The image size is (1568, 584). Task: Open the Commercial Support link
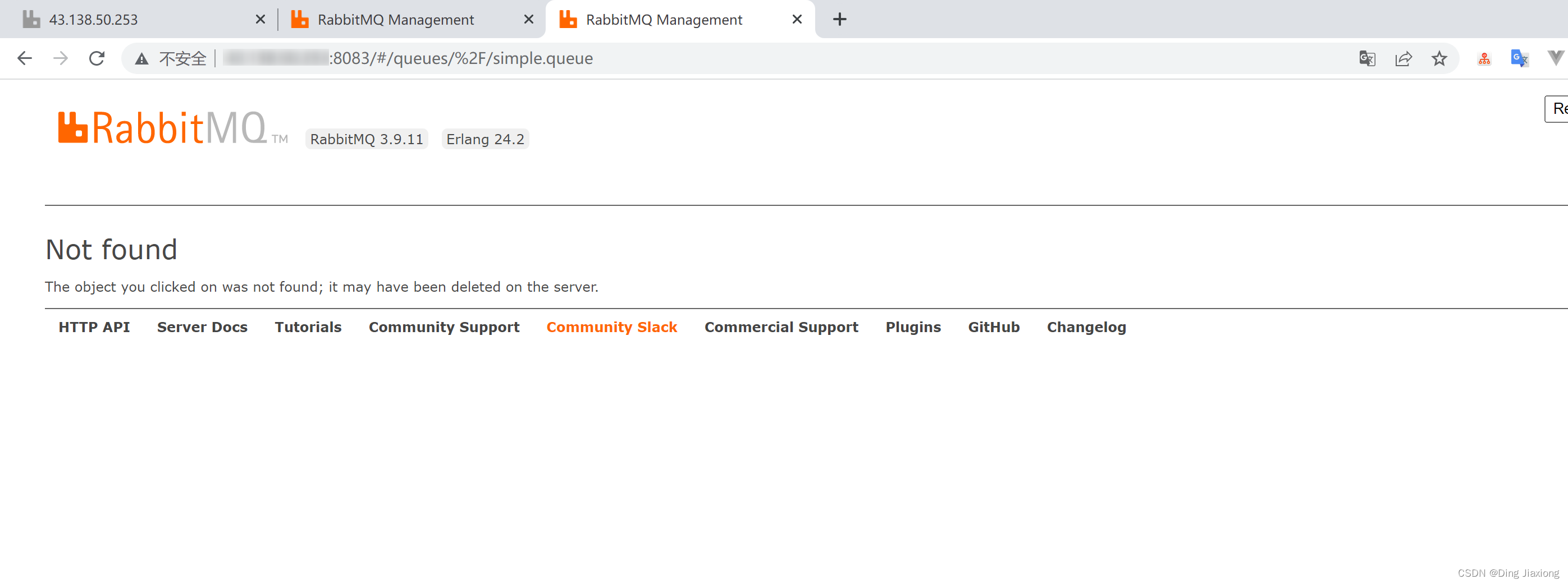click(x=781, y=327)
